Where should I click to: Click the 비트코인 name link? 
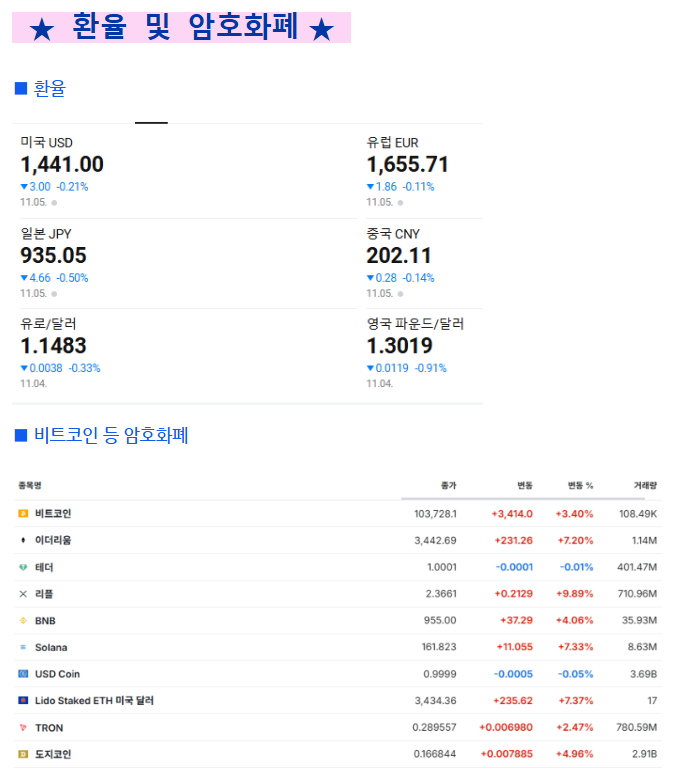[53, 513]
